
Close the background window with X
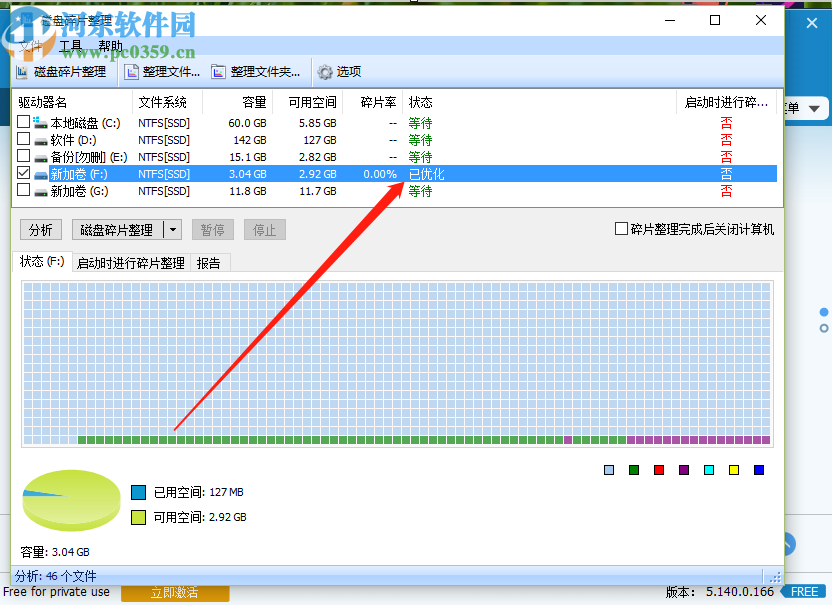point(812,23)
